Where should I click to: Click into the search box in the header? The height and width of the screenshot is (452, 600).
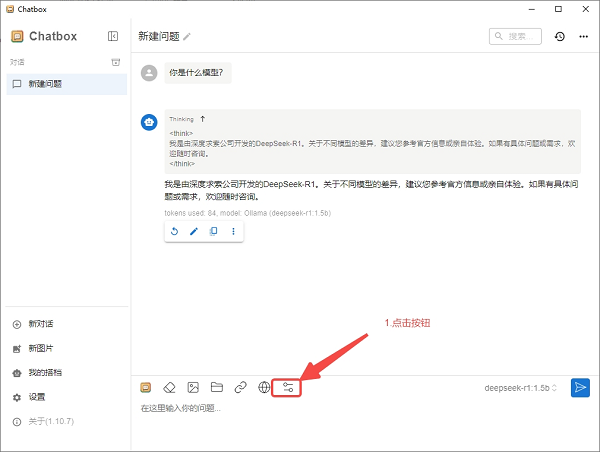tap(515, 36)
